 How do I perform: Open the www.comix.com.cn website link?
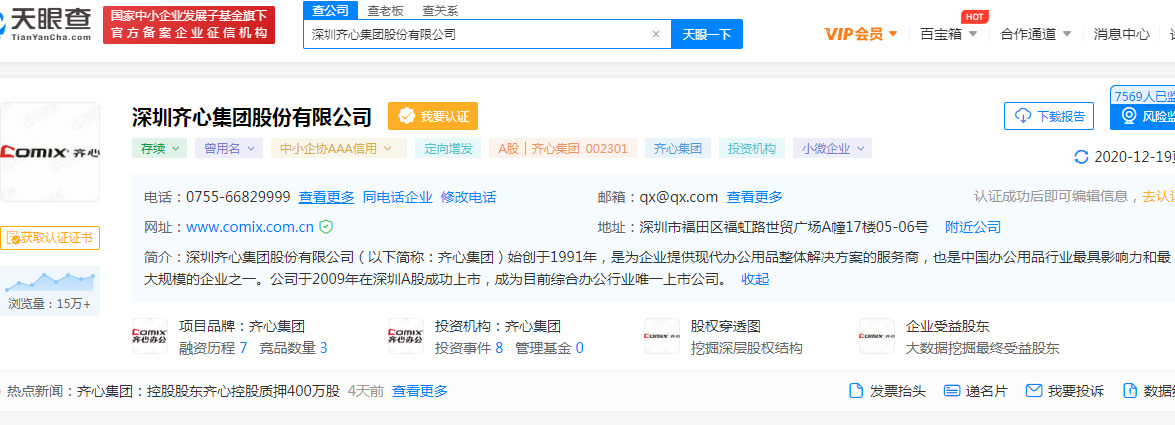(x=250, y=227)
